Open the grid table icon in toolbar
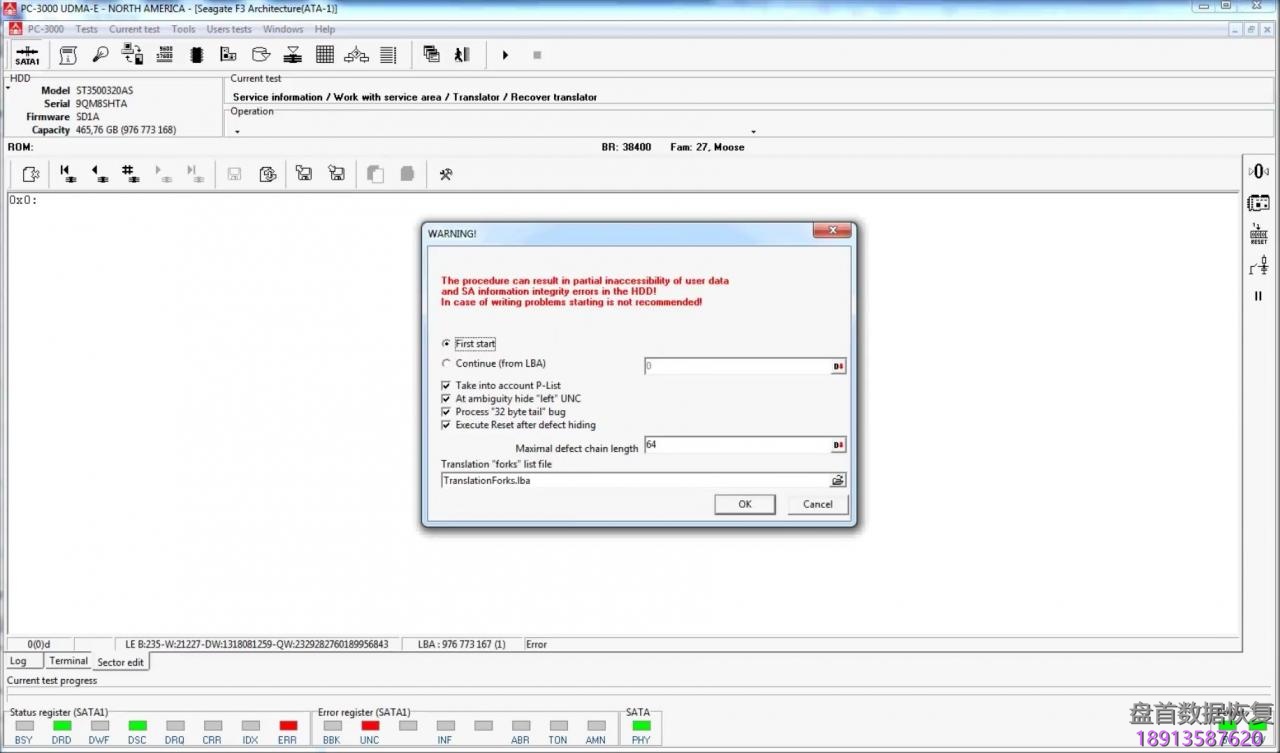 point(325,55)
